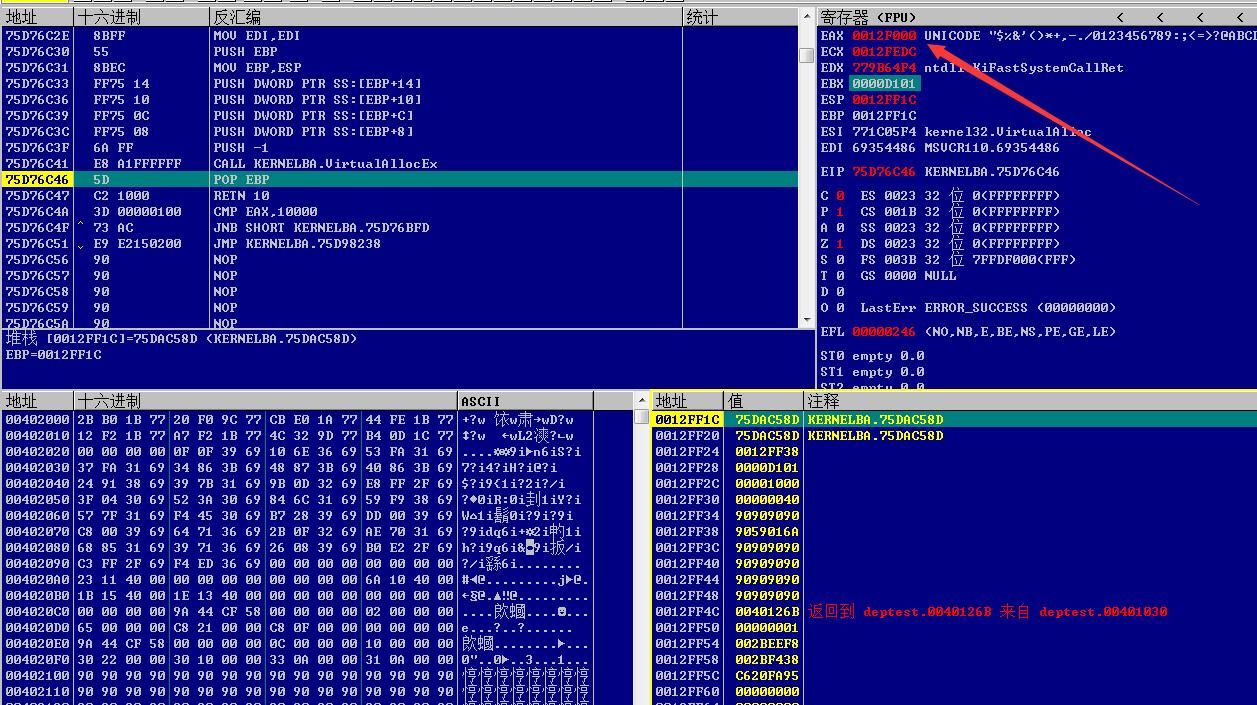This screenshot has height=705, width=1257.
Task: Click the P flag value
Action: coord(840,211)
